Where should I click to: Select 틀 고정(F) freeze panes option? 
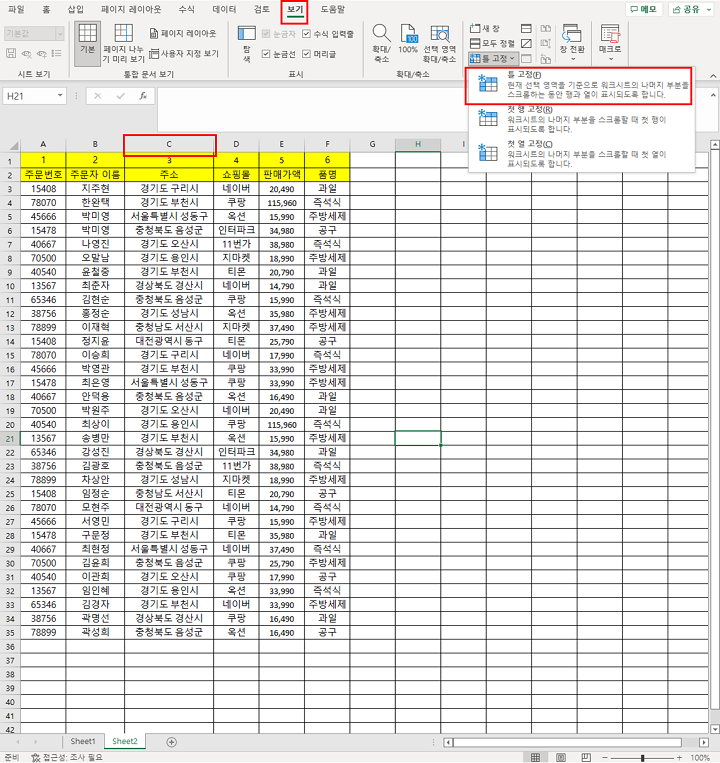(579, 85)
